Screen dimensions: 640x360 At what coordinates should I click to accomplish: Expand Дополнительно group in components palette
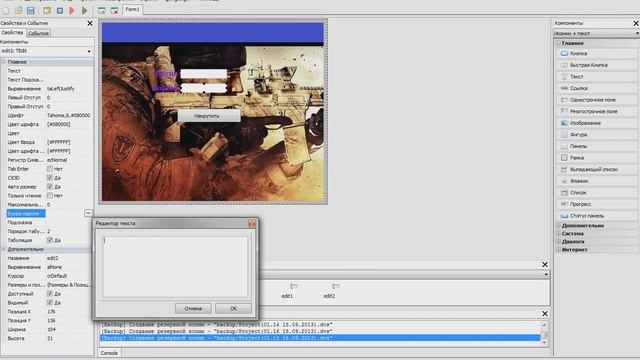point(558,225)
